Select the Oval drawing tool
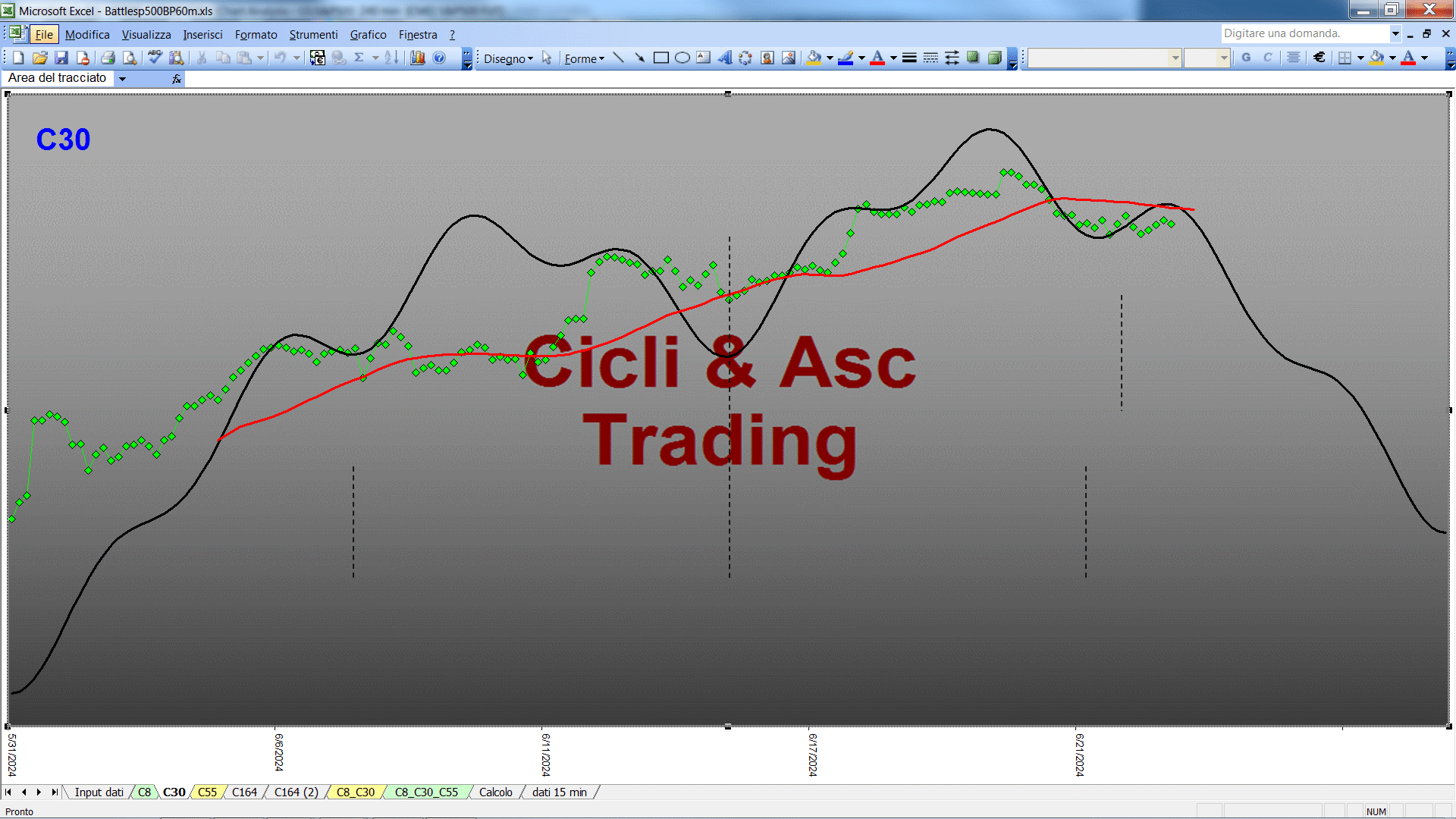 [682, 58]
